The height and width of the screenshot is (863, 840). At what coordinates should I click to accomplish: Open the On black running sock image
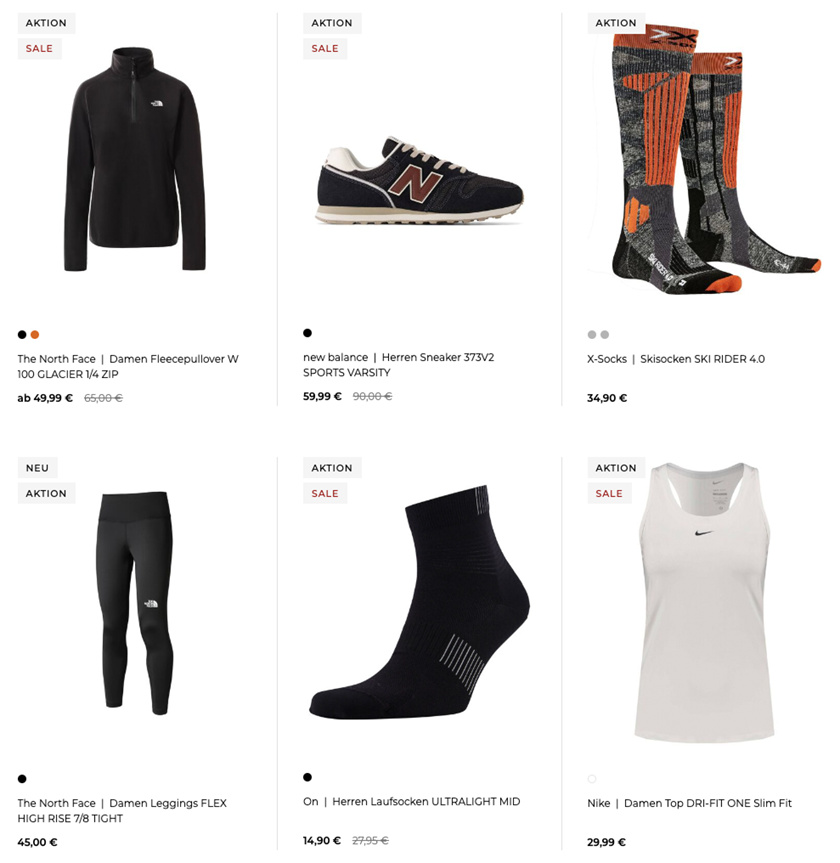[419, 602]
